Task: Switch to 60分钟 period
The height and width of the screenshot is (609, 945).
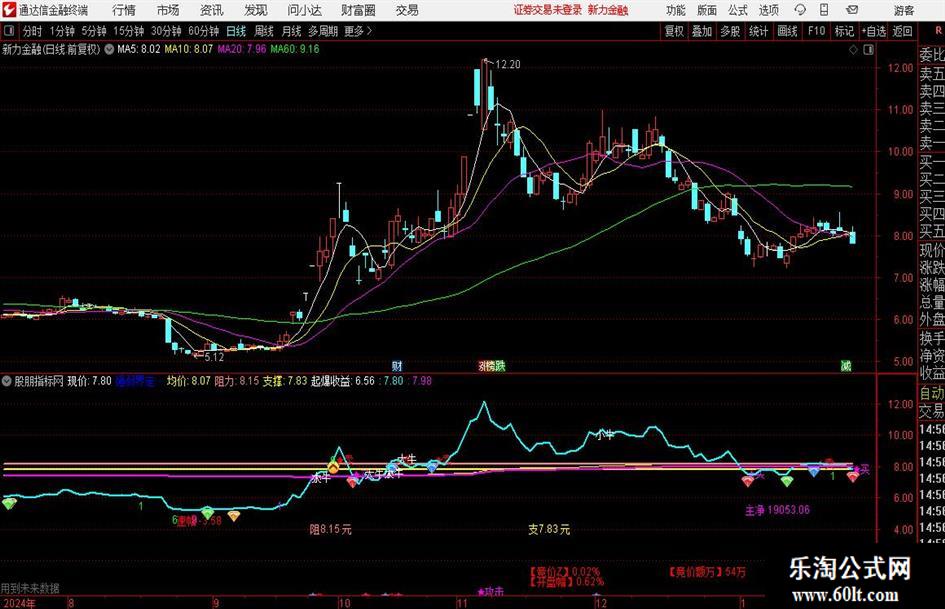Action: (x=204, y=31)
